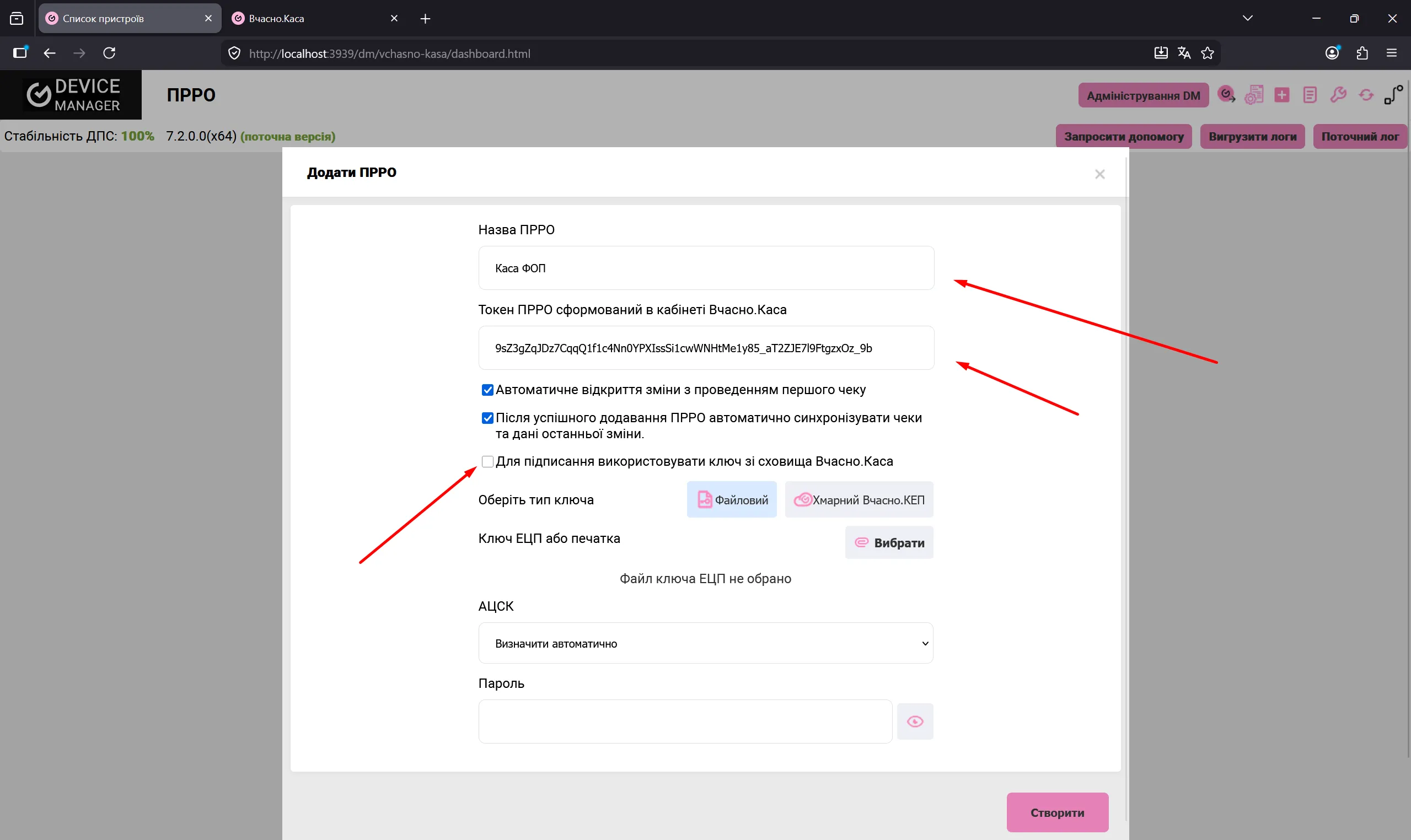The image size is (1411, 840).
Task: Click the route connection icon in header
Action: pos(1393,95)
